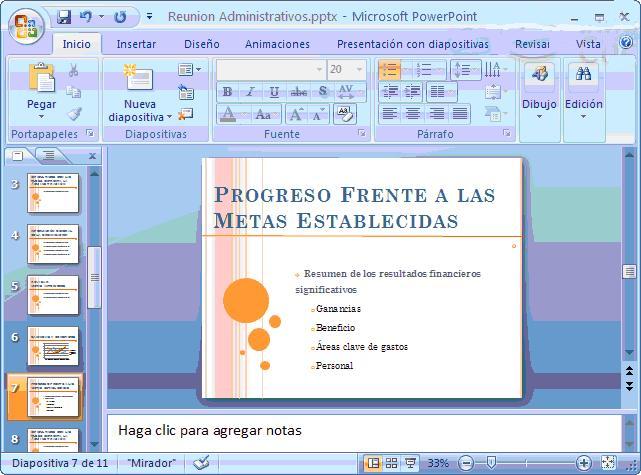Undo the last action
641x475 pixels.
[x=86, y=17]
